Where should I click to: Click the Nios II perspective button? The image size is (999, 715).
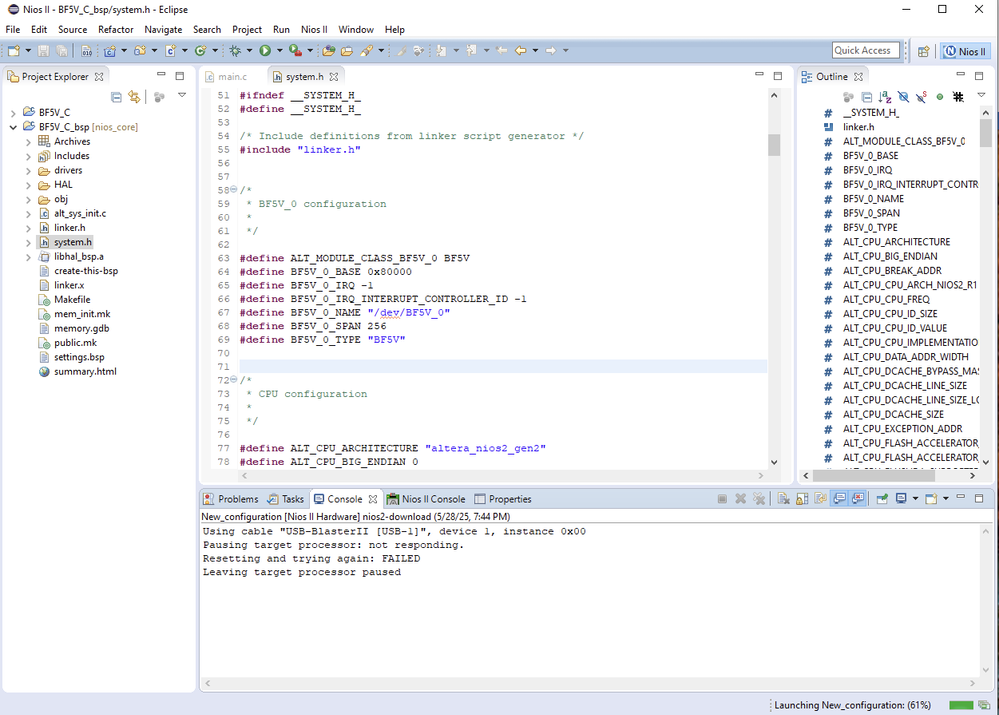pyautogui.click(x=965, y=51)
